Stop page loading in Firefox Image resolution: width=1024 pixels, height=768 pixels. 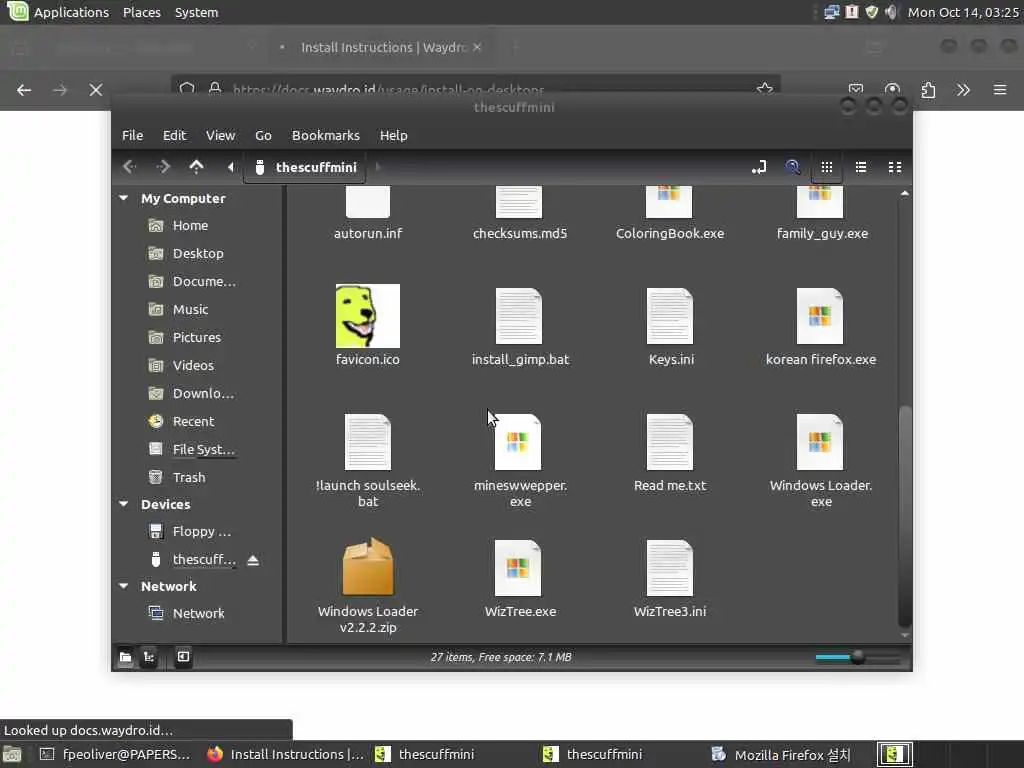pos(95,89)
